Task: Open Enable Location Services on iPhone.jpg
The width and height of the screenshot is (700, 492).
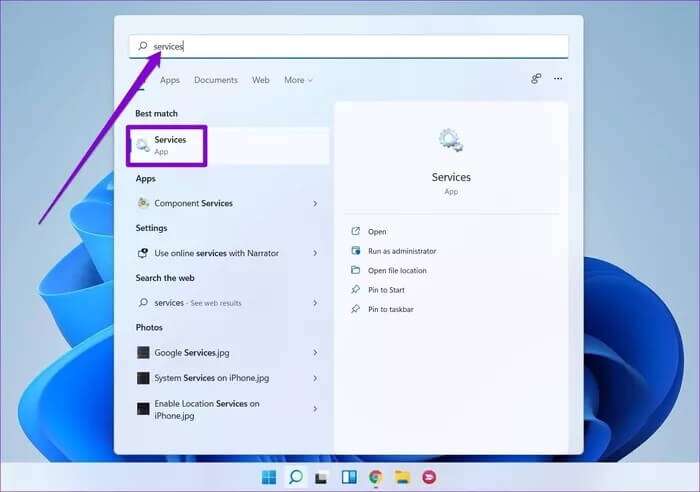Action: coord(228,409)
